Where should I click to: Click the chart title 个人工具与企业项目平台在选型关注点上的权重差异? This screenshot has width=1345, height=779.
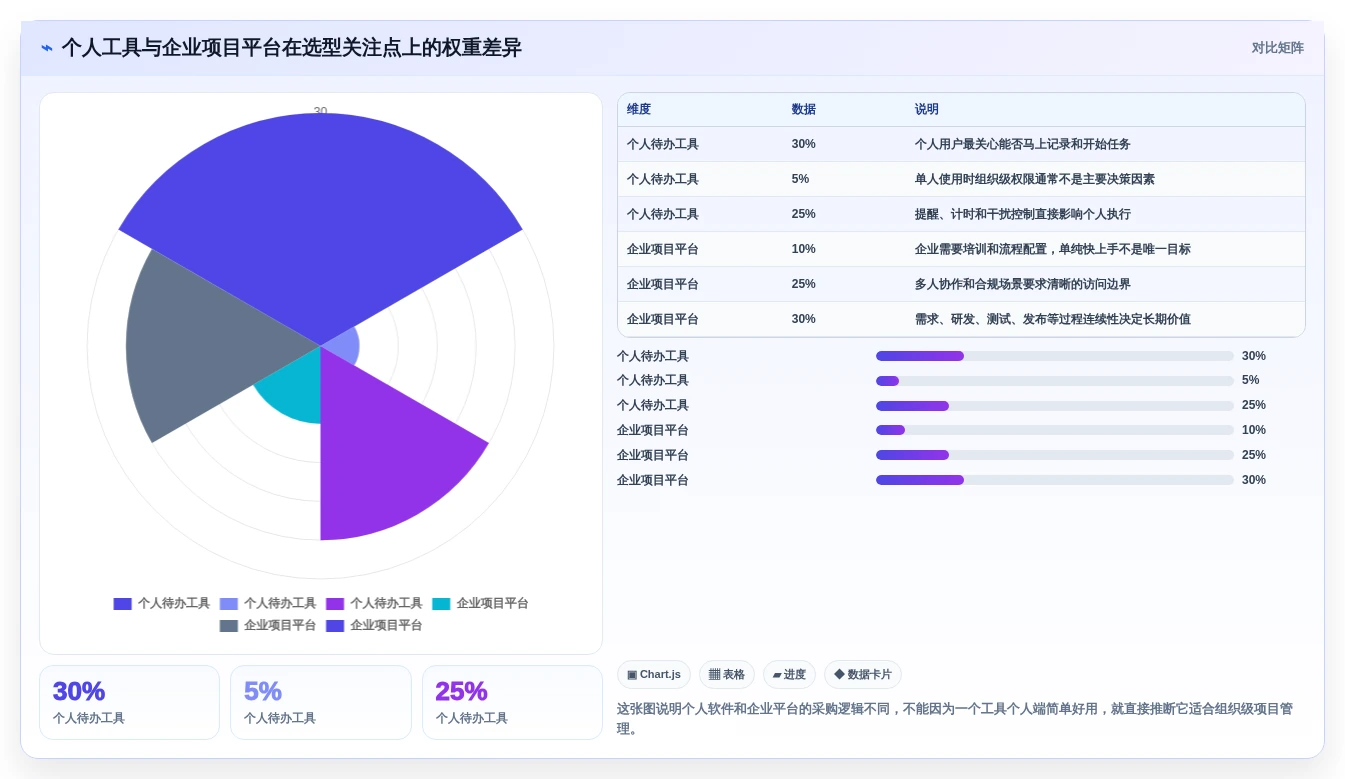291,48
